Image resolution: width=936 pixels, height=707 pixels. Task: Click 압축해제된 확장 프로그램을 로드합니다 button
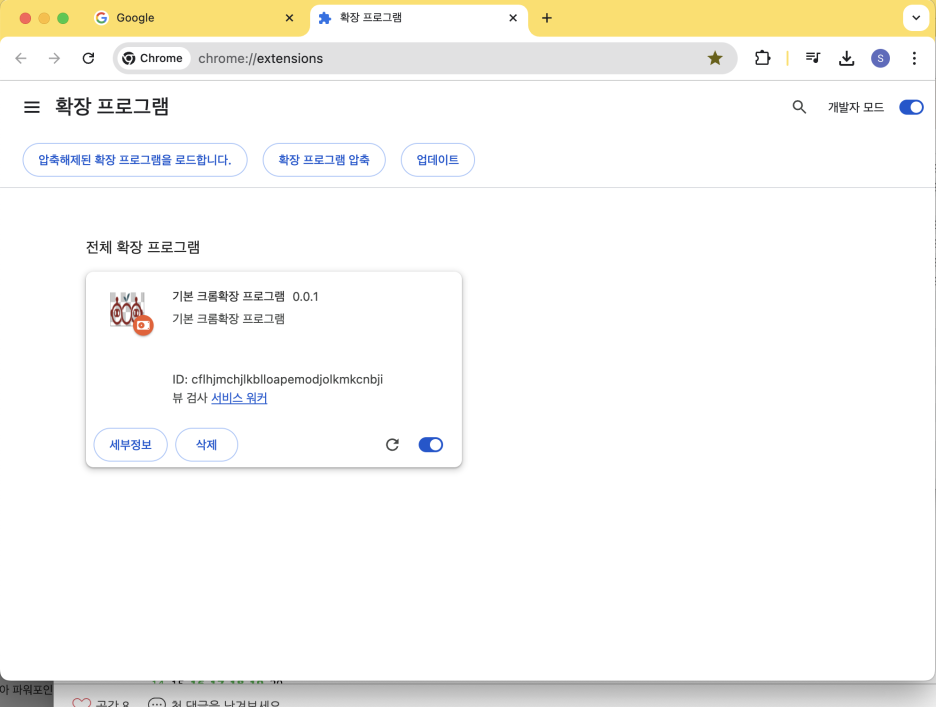(135, 159)
